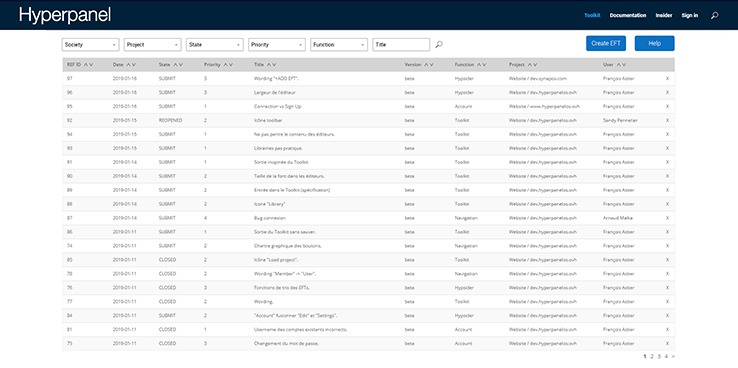Sort Priority column ascending
738x368 pixels.
(225, 64)
